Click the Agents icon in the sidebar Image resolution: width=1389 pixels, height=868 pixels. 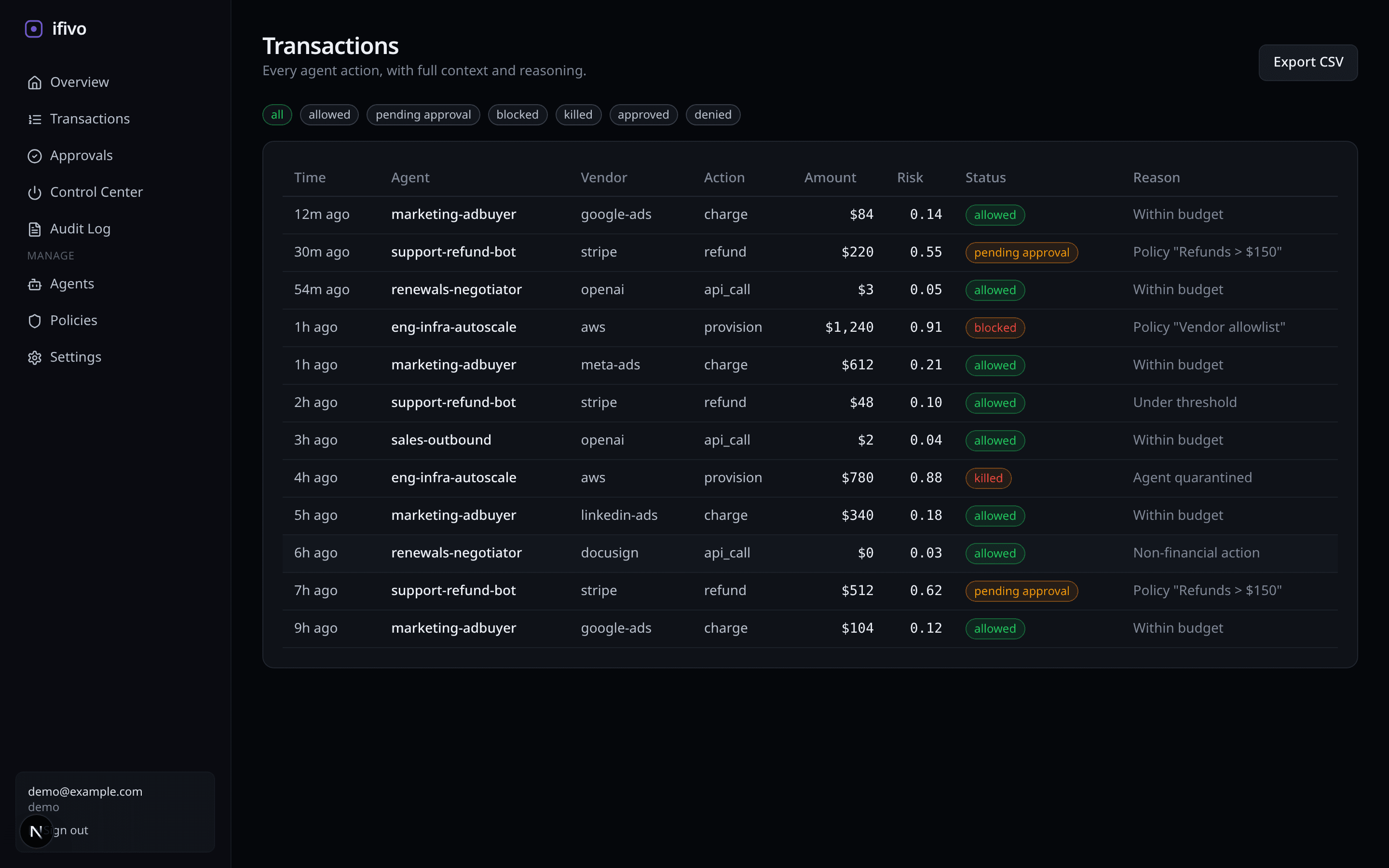(34, 284)
